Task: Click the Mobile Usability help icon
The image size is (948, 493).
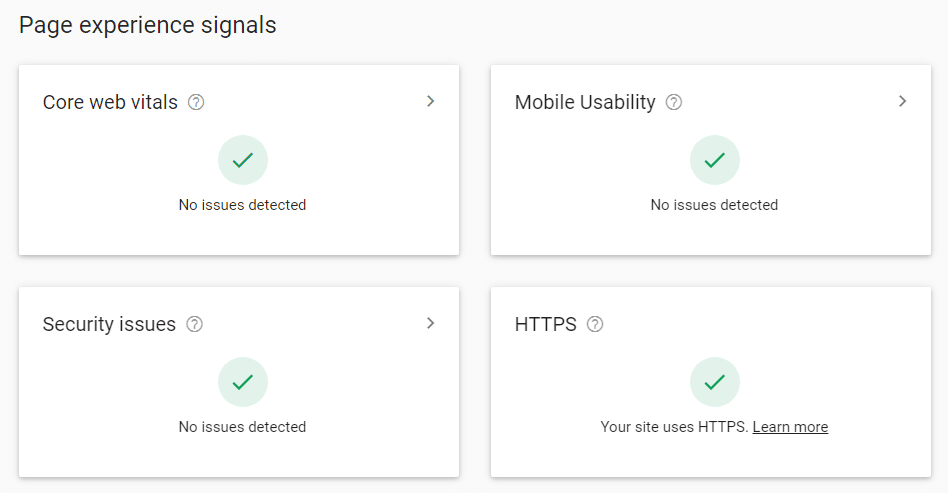Action: click(x=674, y=102)
